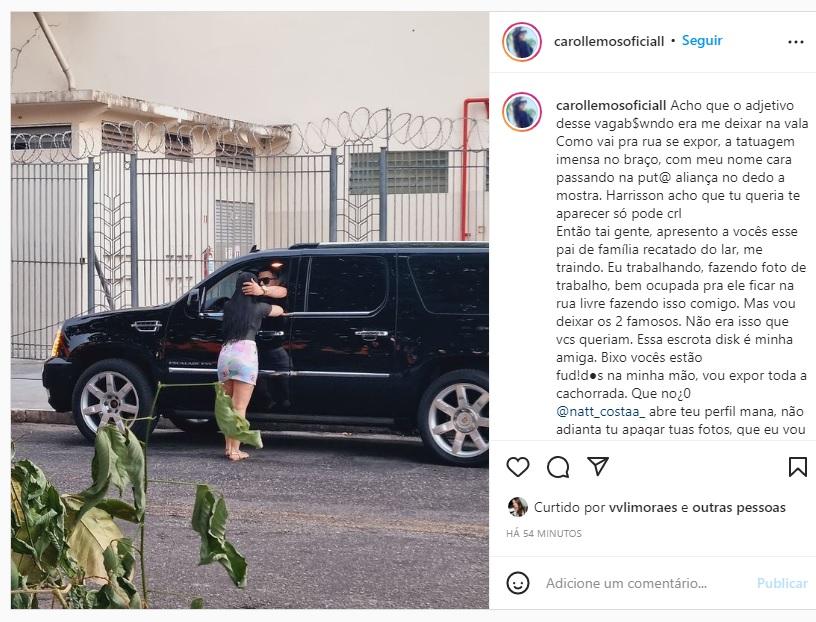The height and width of the screenshot is (622, 816).
Task: Like the post with the heart icon
Action: tap(517, 467)
